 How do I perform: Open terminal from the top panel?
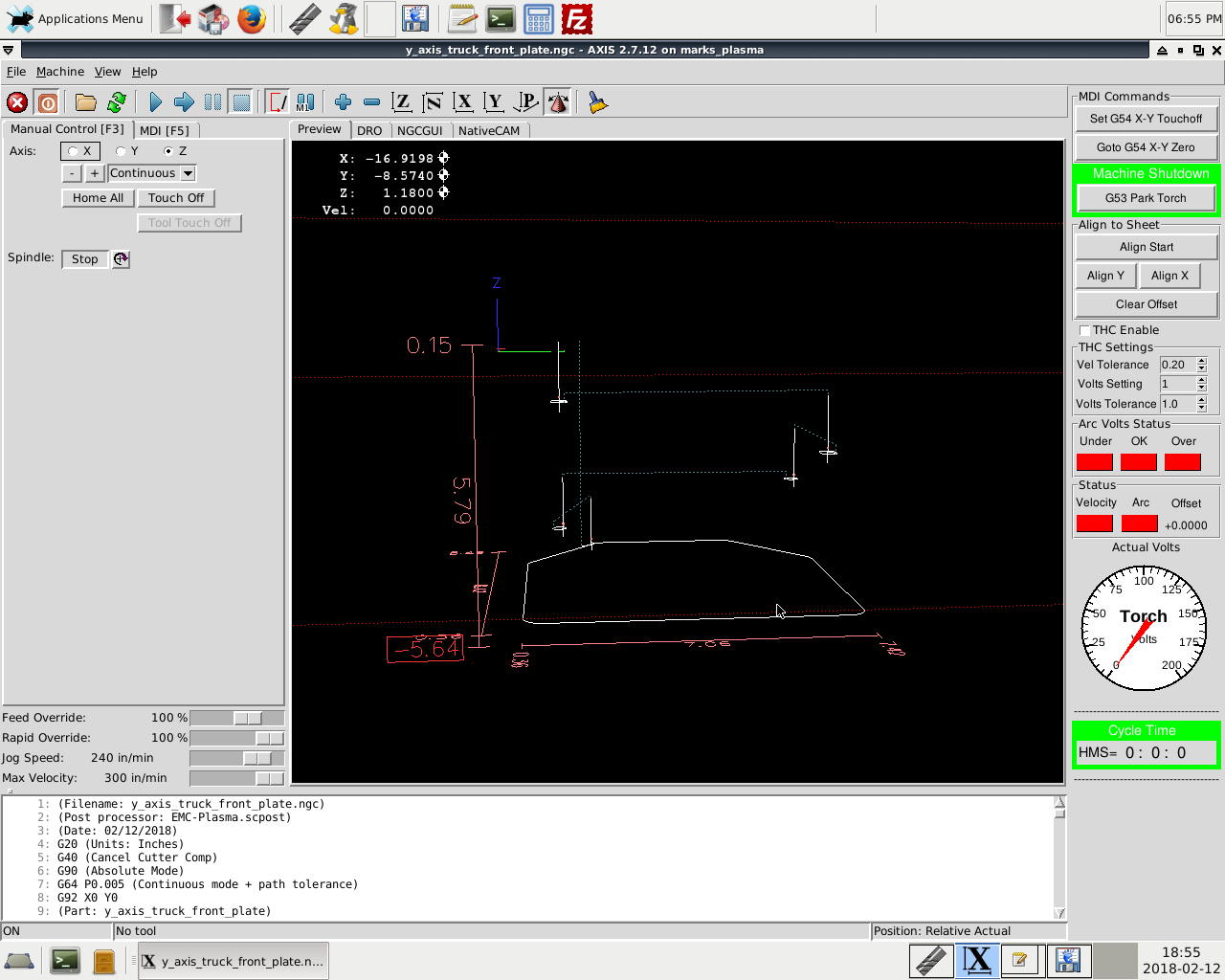coord(501,19)
